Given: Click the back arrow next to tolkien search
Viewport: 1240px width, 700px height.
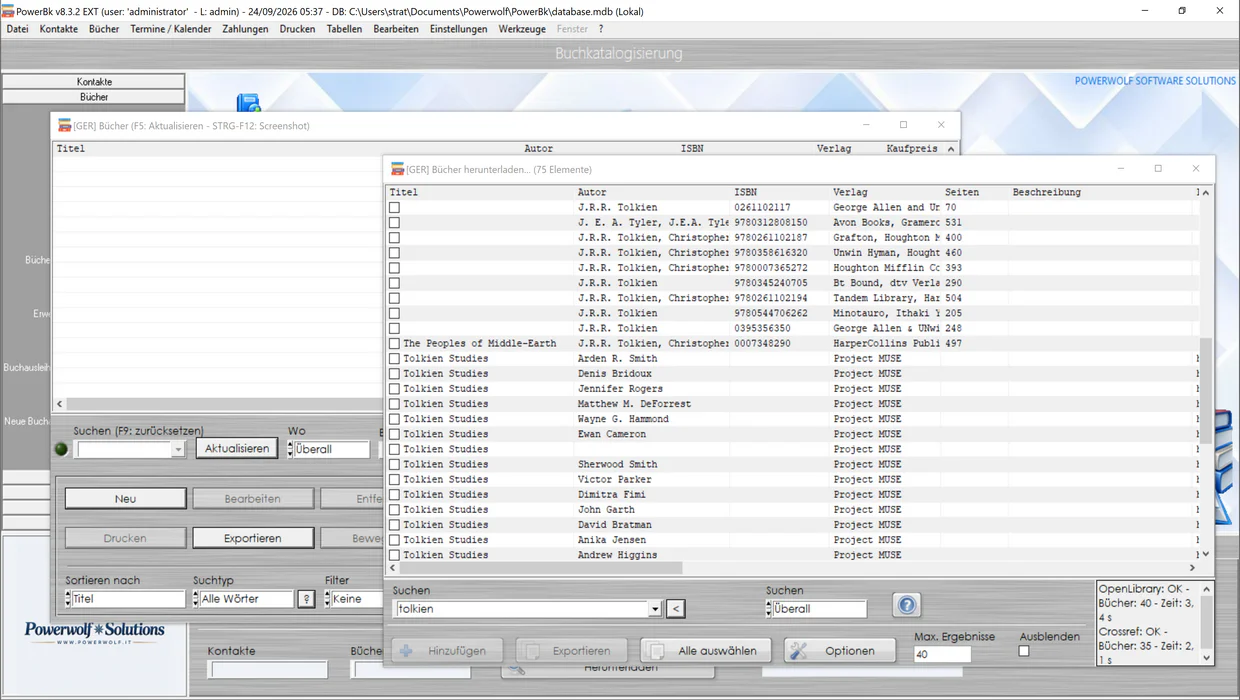Looking at the screenshot, I should (x=676, y=609).
